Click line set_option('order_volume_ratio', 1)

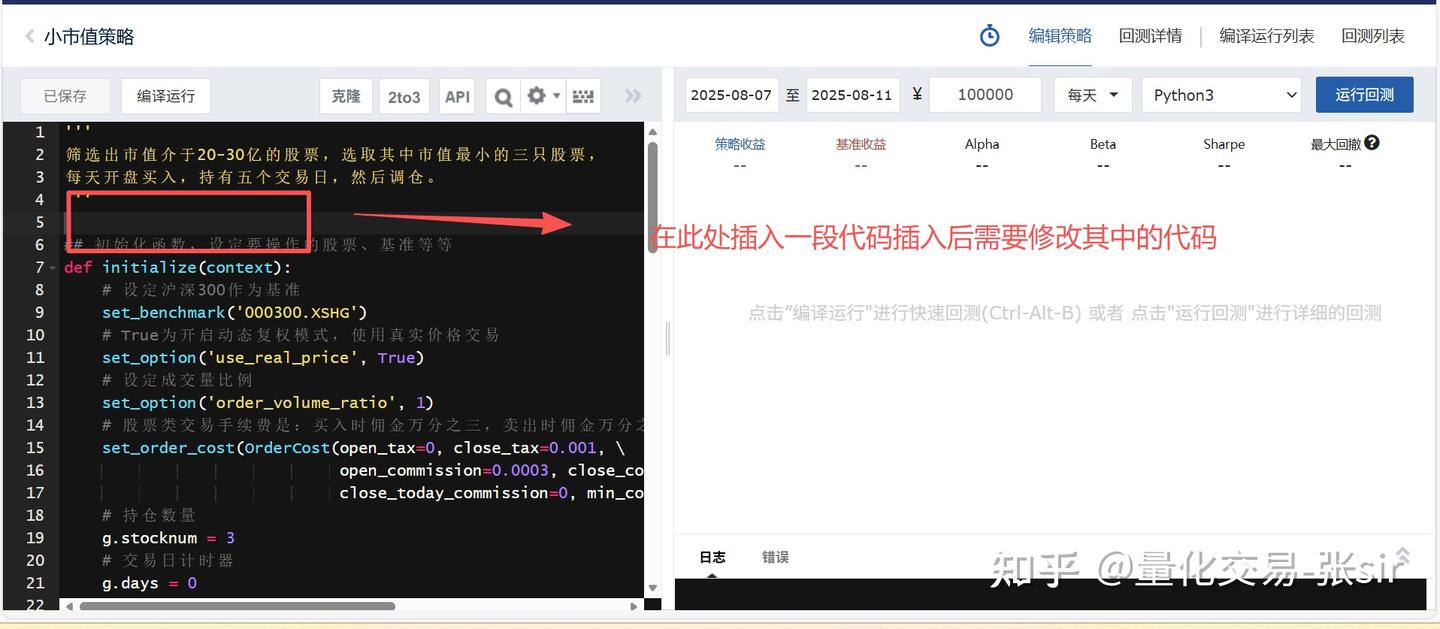[268, 402]
